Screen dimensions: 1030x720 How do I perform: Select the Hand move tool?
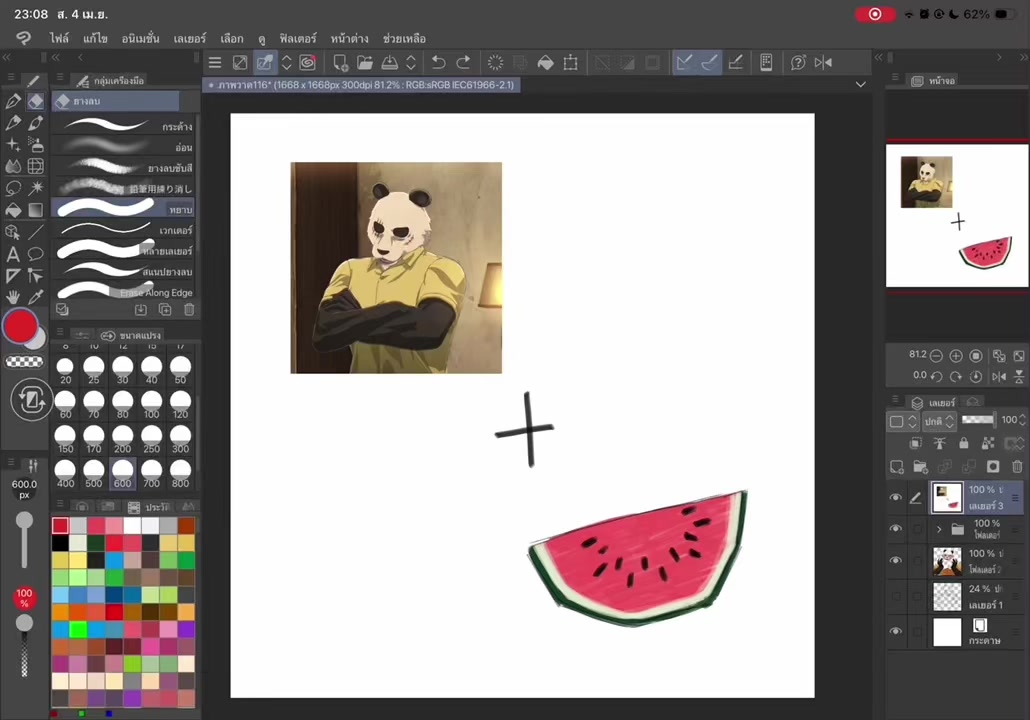point(13,298)
